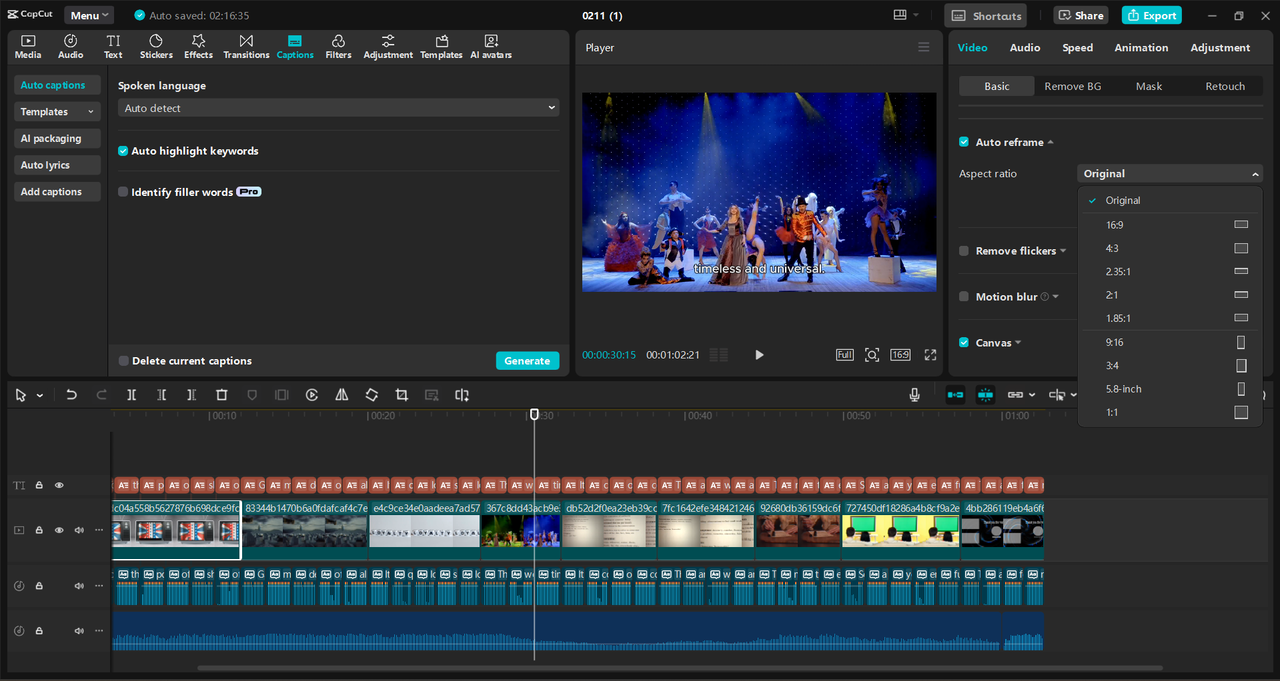Open the Transitions panel

pyautogui.click(x=246, y=46)
